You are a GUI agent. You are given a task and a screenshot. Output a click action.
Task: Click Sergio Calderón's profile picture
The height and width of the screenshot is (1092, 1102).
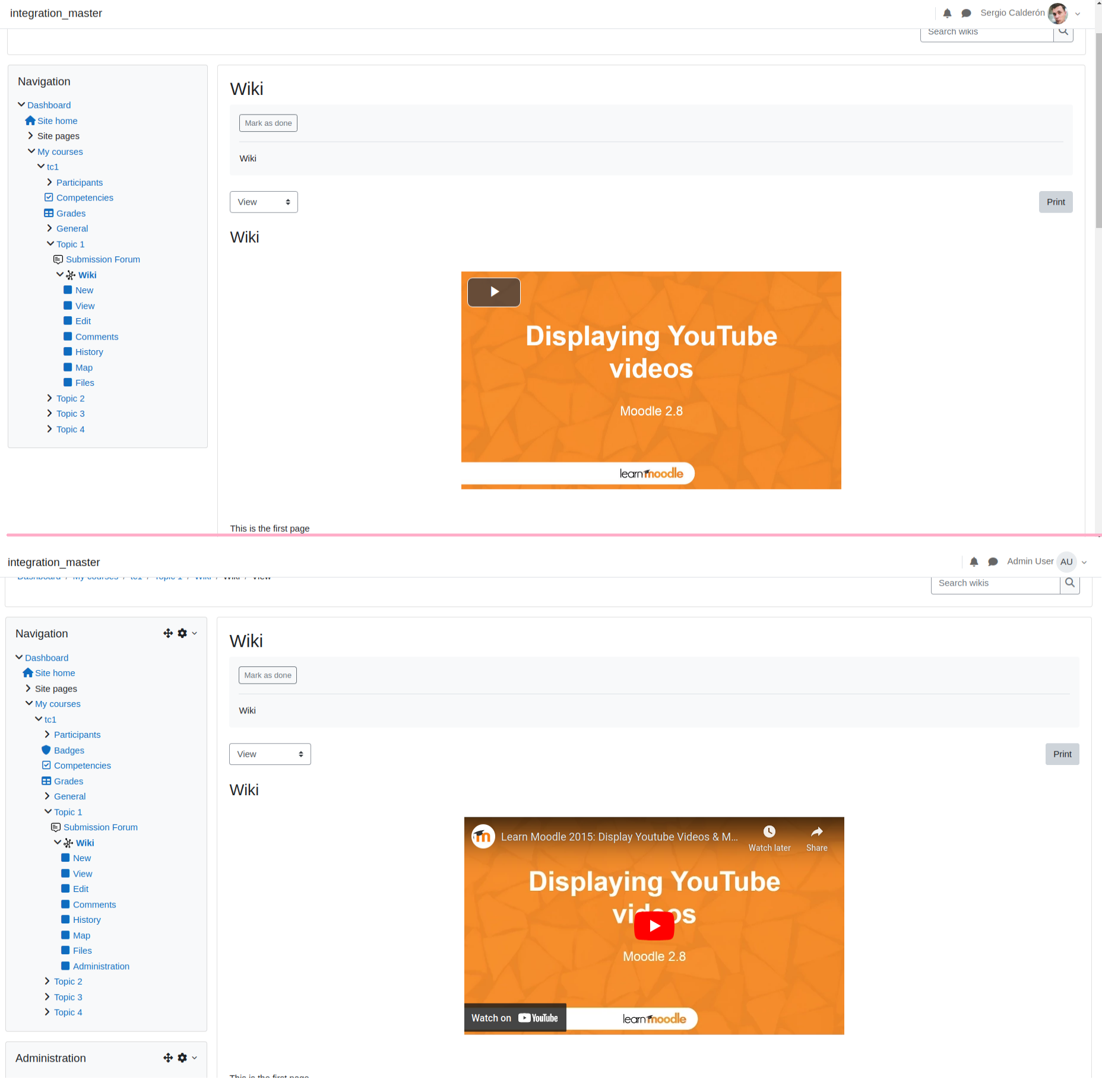coord(1057,13)
